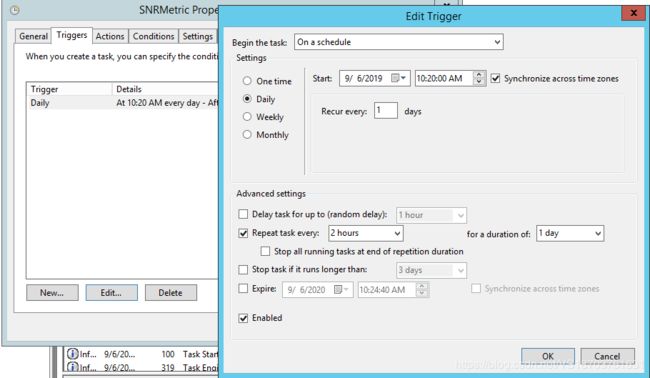Viewport: 650px width, 378px height.
Task: Uncheck Repeat task every checkbox
Action: tap(243, 233)
